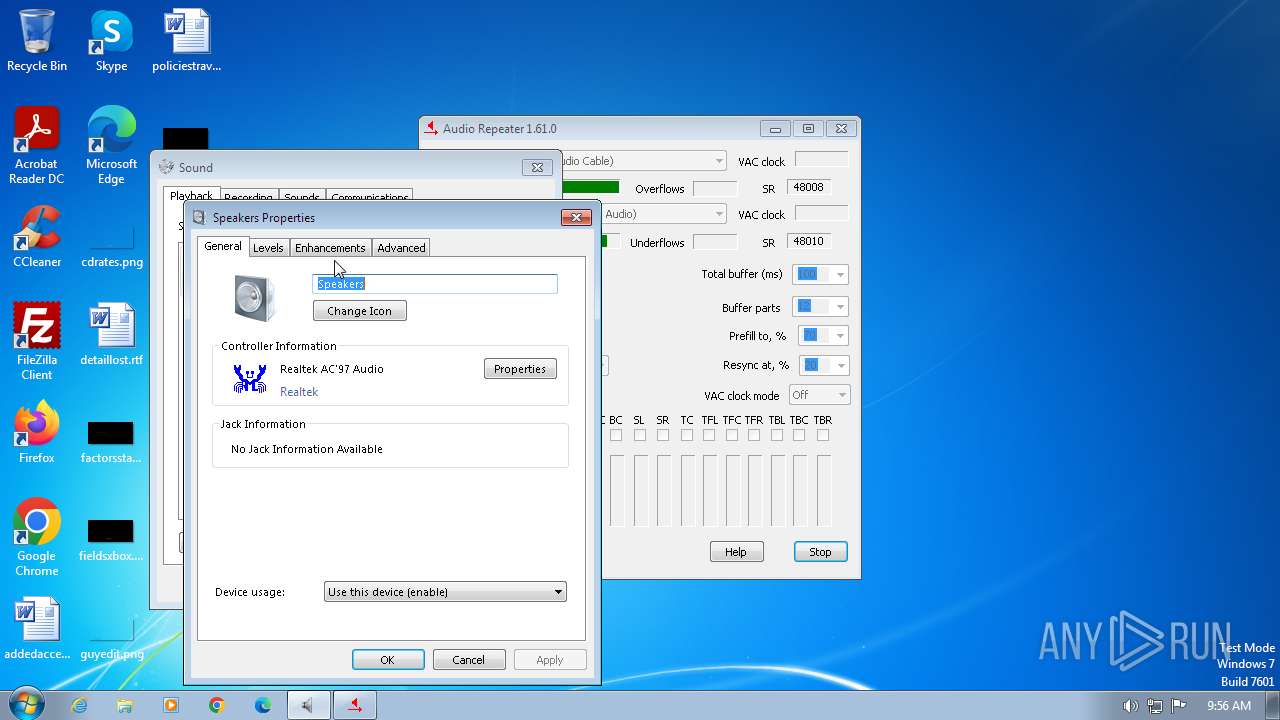Open the VAC clock mode dropdown
This screenshot has width=1280, height=720.
pyautogui.click(x=819, y=395)
